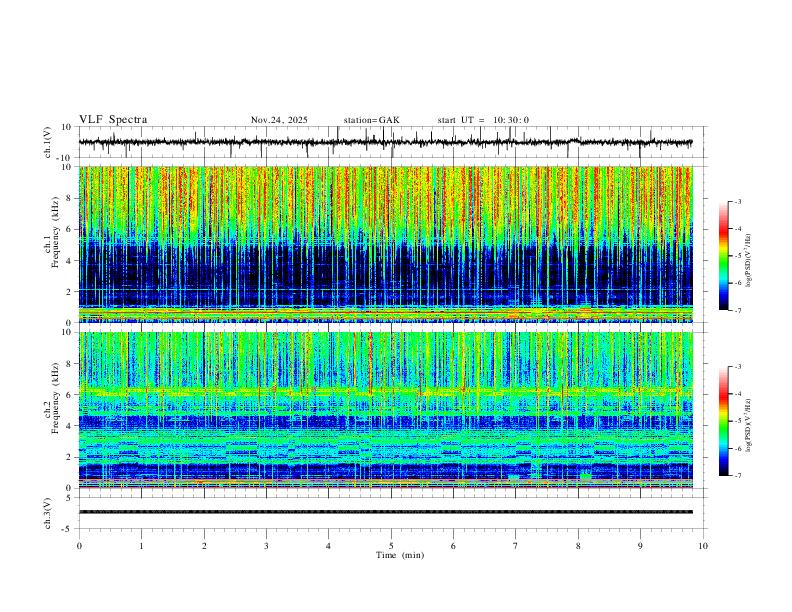The image size is (792, 612).
Task: Click the lower color bar's log(PSD) label
Action: [748, 425]
